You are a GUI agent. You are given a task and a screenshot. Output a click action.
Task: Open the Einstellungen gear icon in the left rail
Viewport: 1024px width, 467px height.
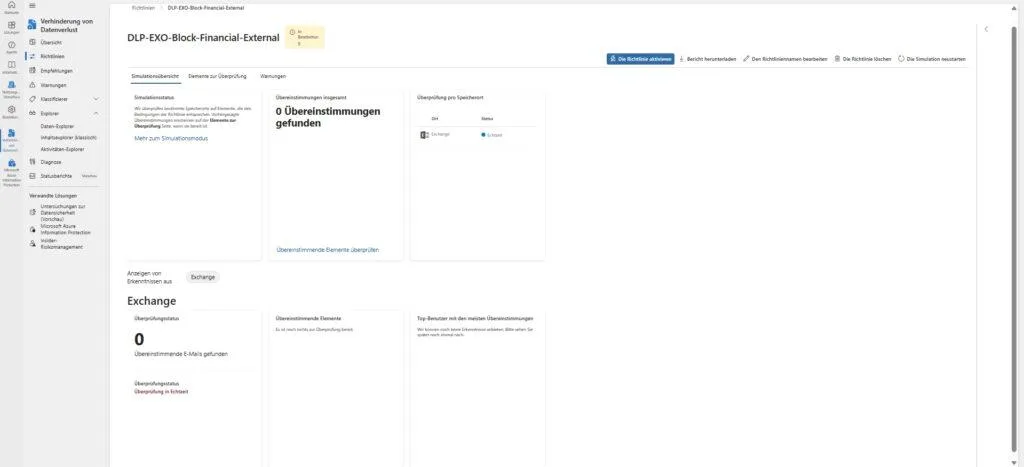(11, 110)
